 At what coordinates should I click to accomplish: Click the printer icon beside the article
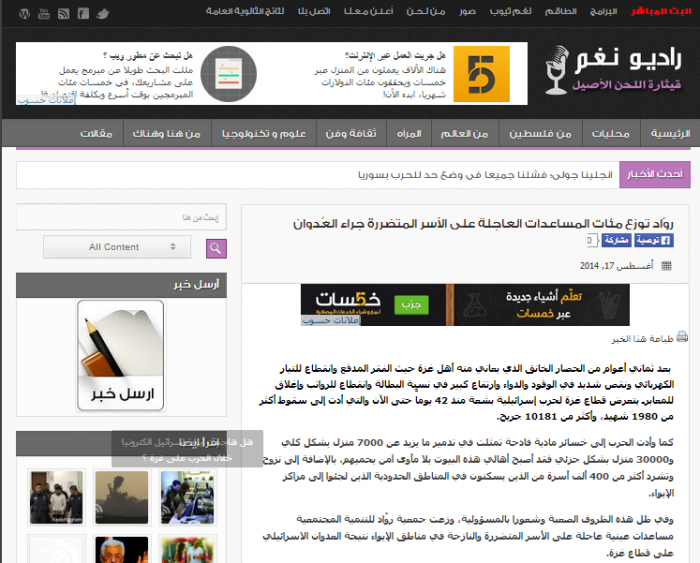click(682, 338)
